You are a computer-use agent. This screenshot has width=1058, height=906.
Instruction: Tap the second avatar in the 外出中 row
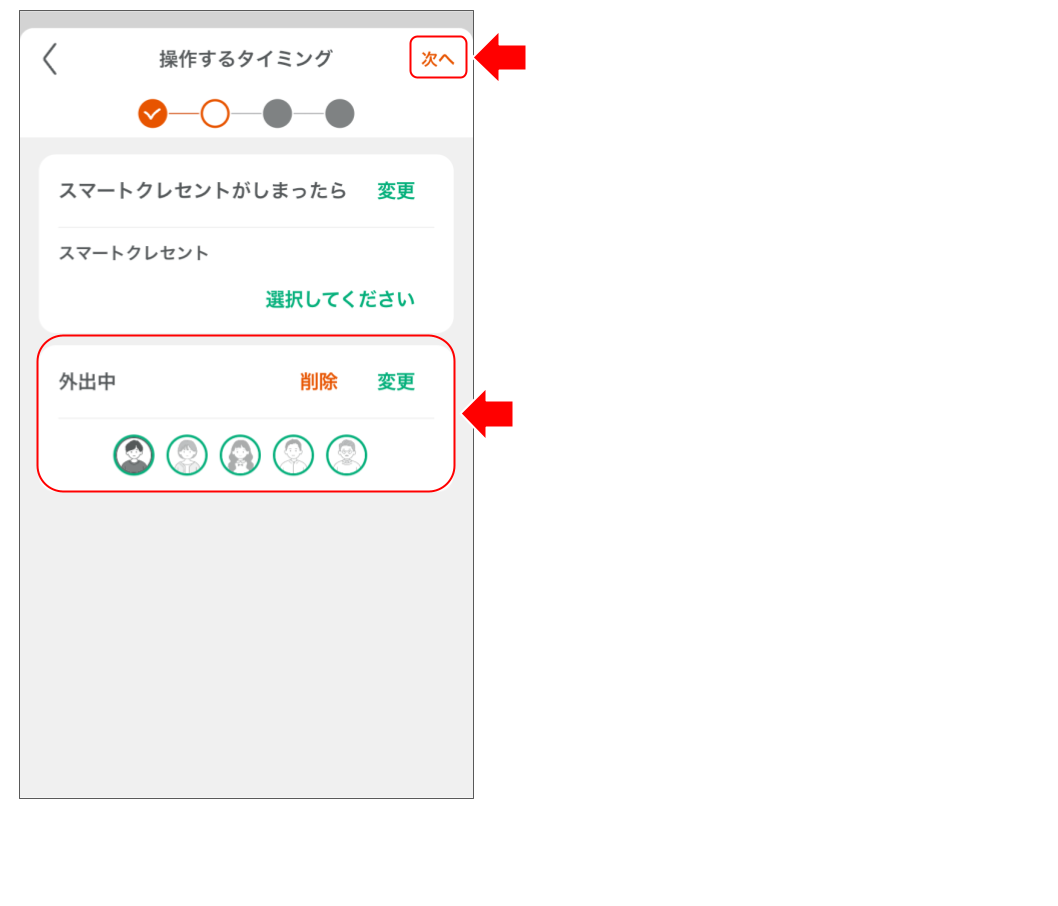click(x=187, y=455)
